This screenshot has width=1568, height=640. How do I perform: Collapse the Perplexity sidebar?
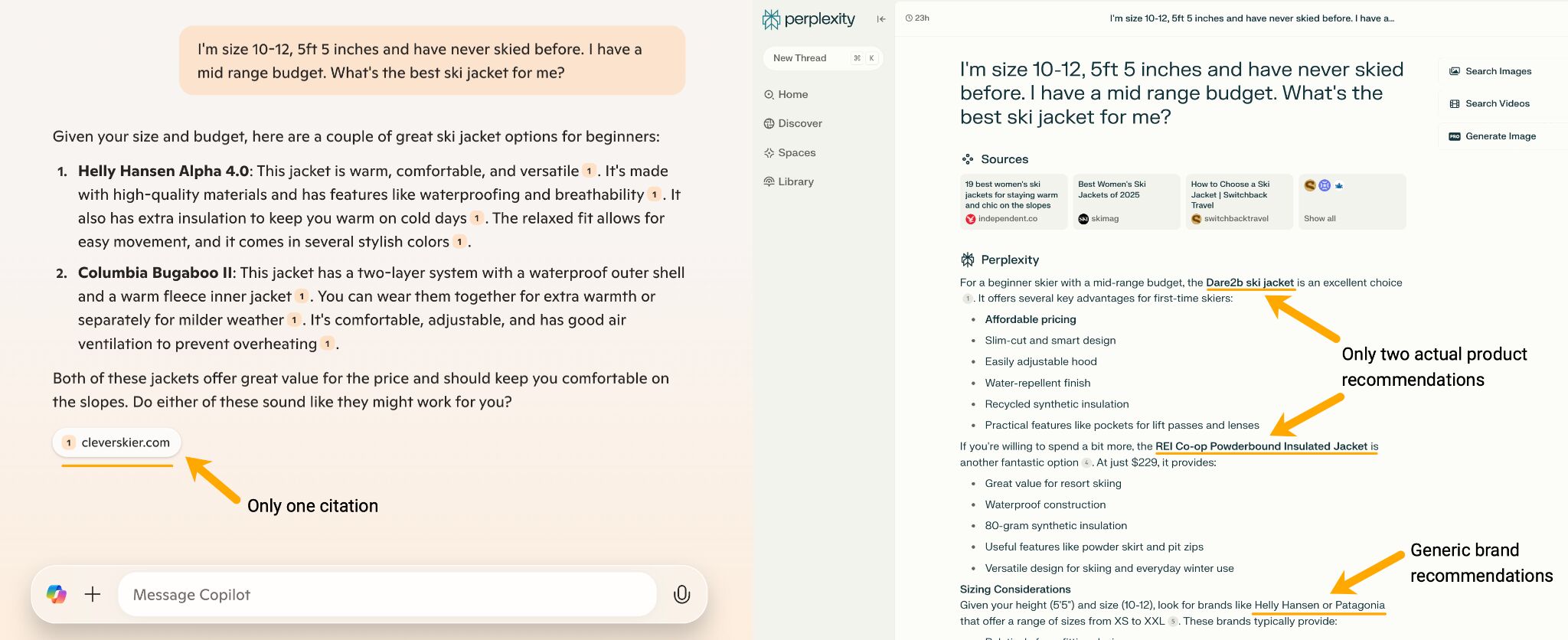click(x=881, y=19)
